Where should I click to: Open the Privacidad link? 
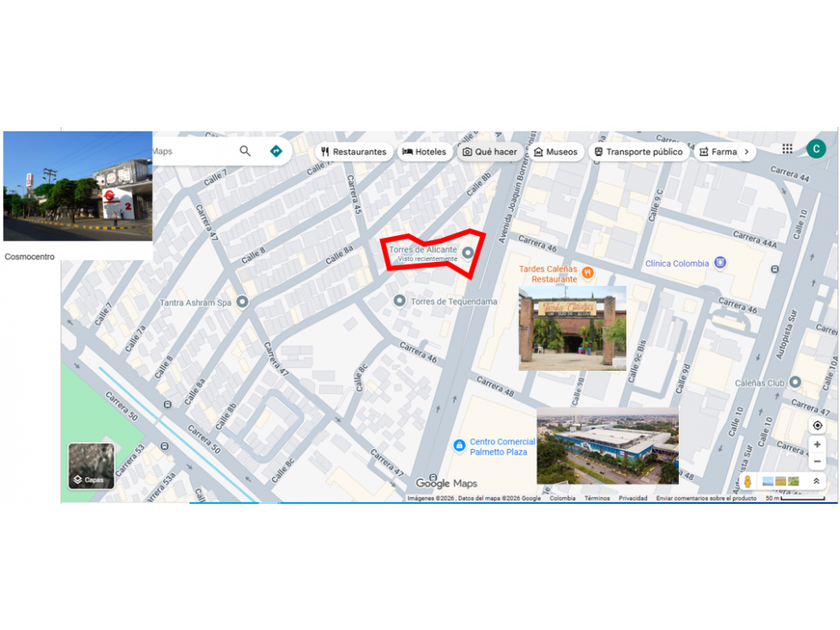coord(633,498)
